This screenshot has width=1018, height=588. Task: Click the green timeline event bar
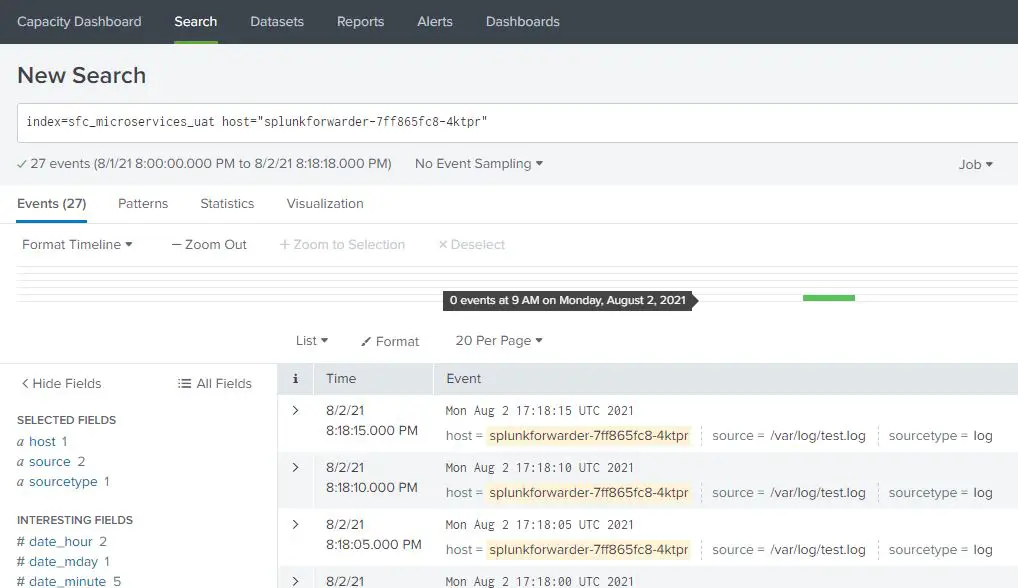click(829, 298)
